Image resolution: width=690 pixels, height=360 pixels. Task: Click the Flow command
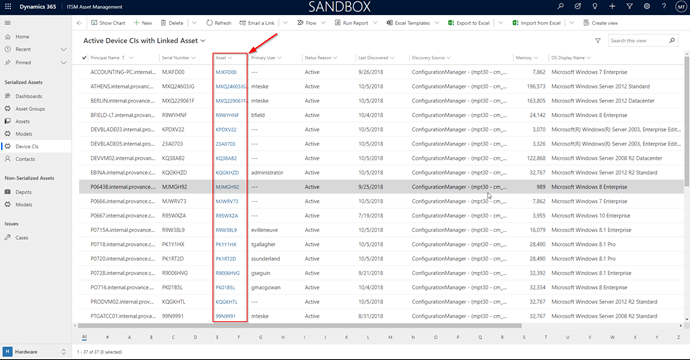[x=307, y=23]
